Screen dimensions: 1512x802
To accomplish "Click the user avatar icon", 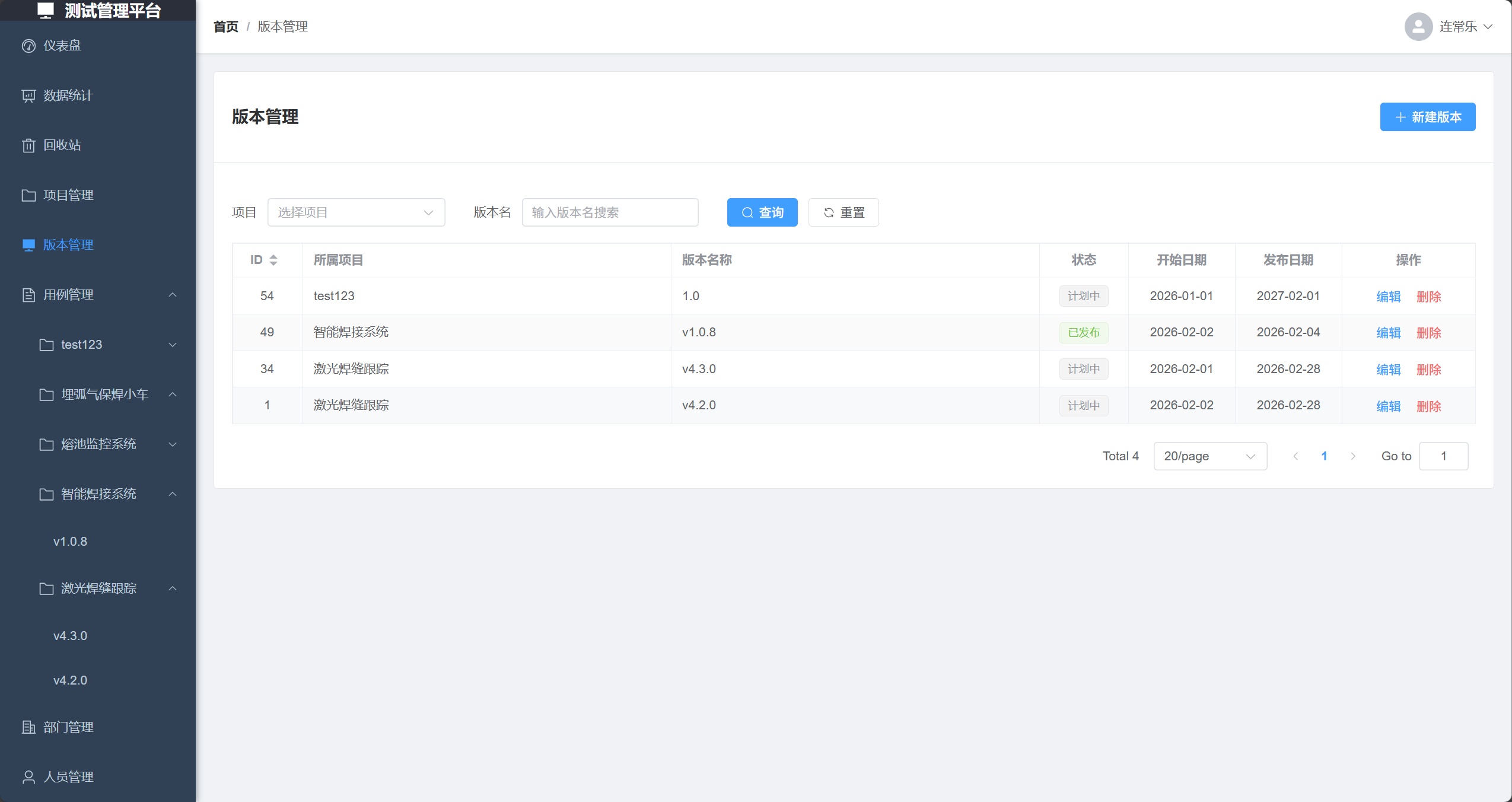I will [x=1418, y=27].
